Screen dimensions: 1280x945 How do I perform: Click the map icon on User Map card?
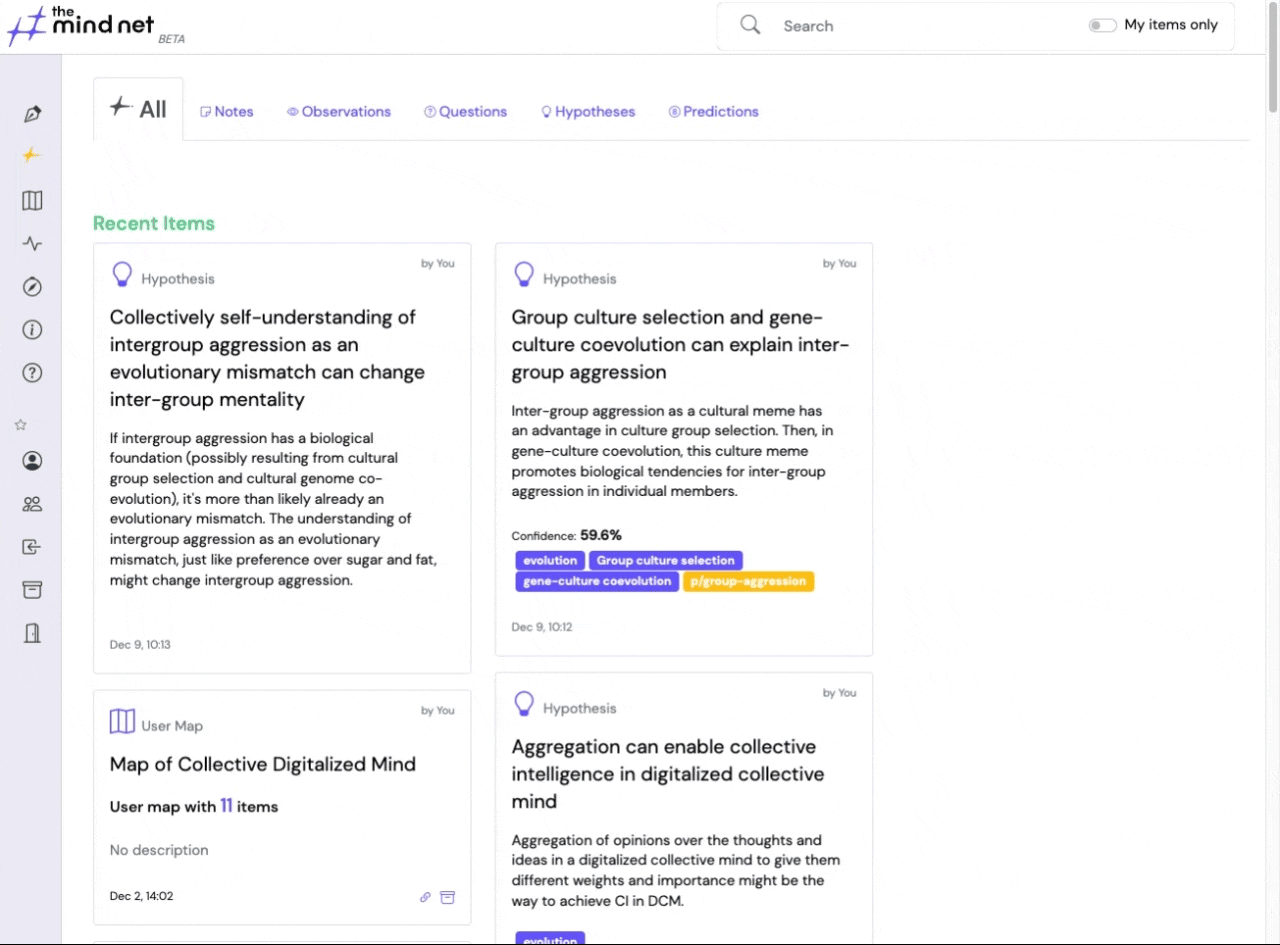coord(122,721)
